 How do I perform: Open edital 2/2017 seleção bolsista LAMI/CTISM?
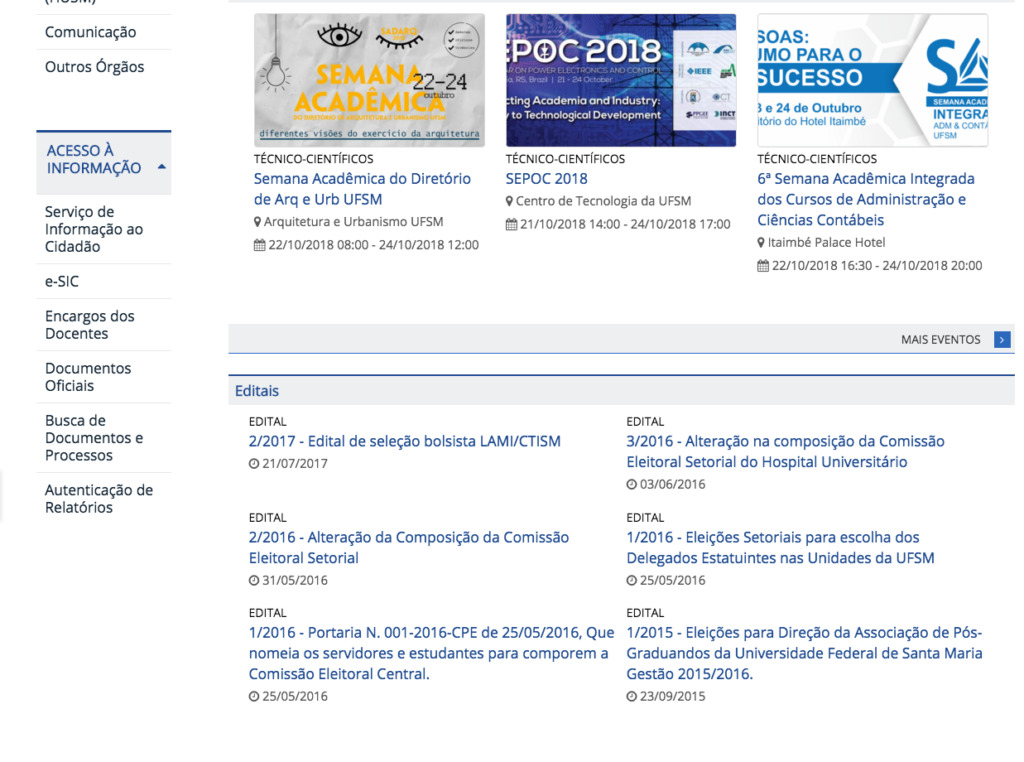404,442
